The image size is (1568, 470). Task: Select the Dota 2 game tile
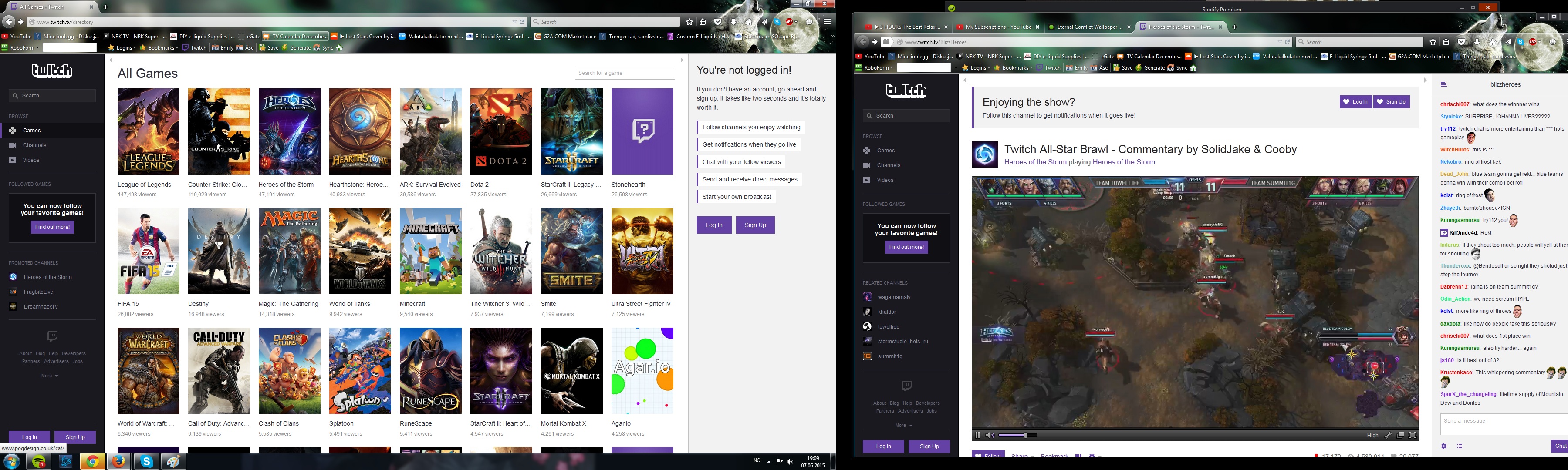point(502,131)
